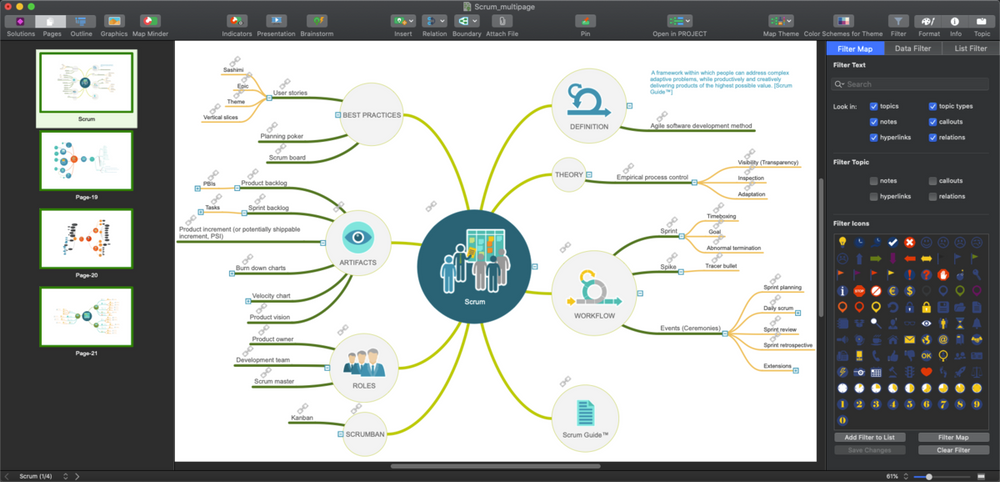Enable Filter Topic hyperlinks checkbox
This screenshot has height=482, width=1000.
coord(874,196)
